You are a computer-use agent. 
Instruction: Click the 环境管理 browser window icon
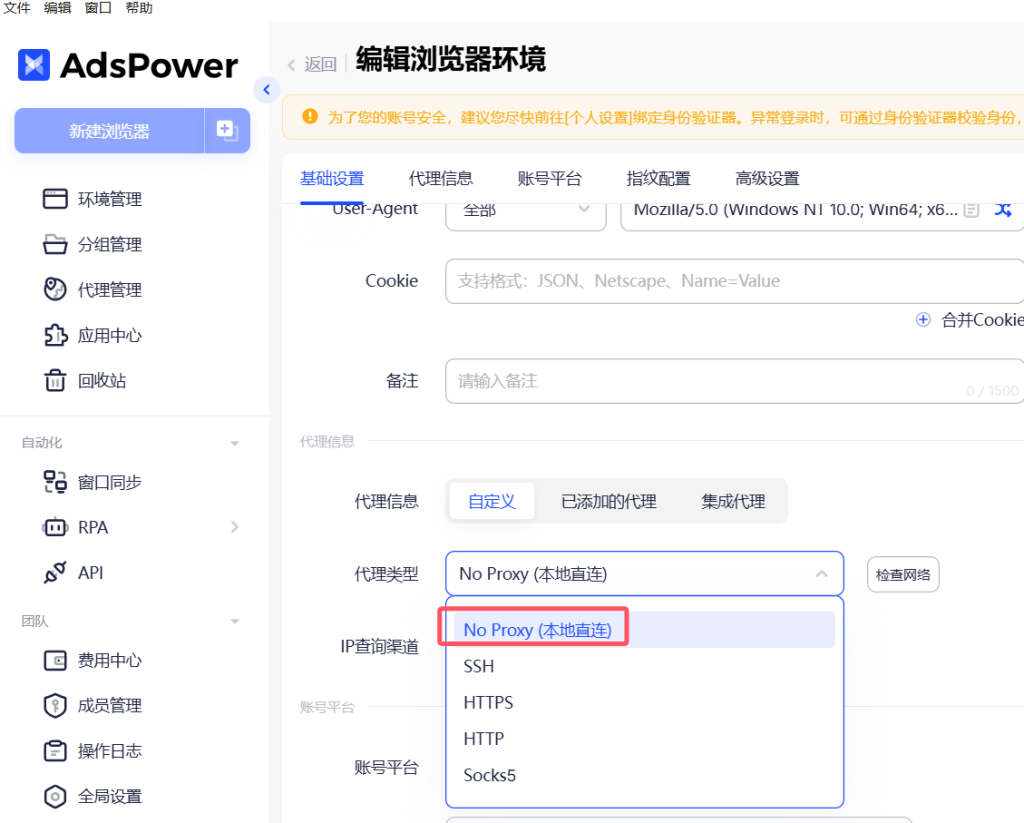click(55, 199)
